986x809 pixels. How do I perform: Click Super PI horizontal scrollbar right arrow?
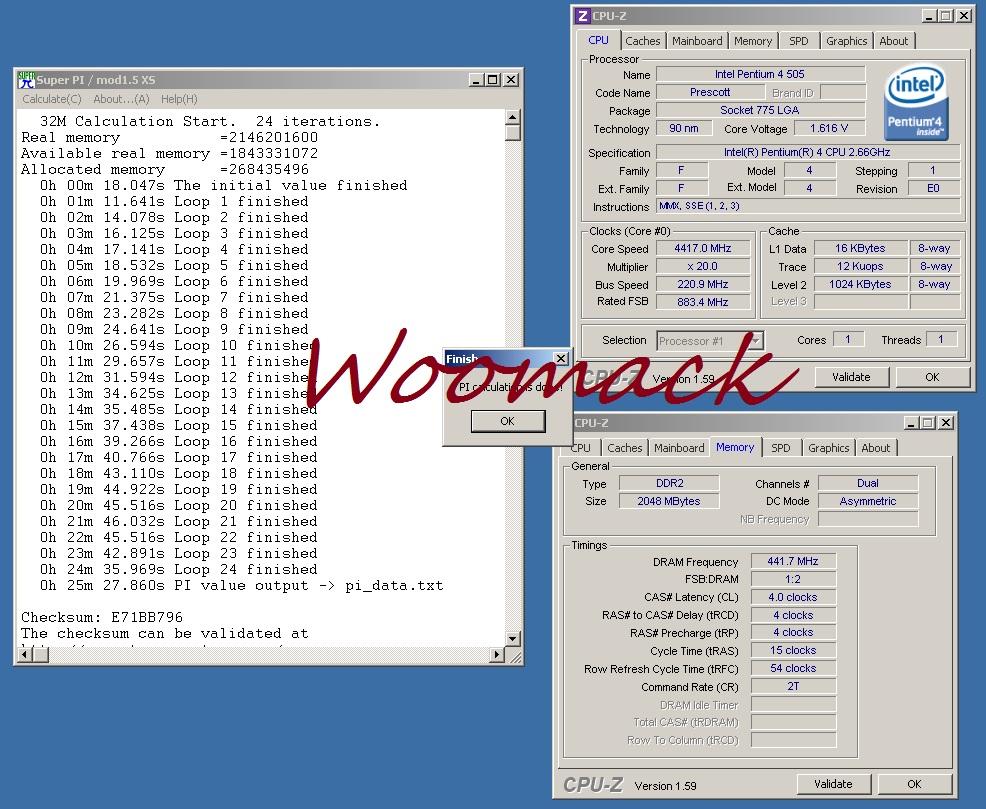(x=497, y=654)
